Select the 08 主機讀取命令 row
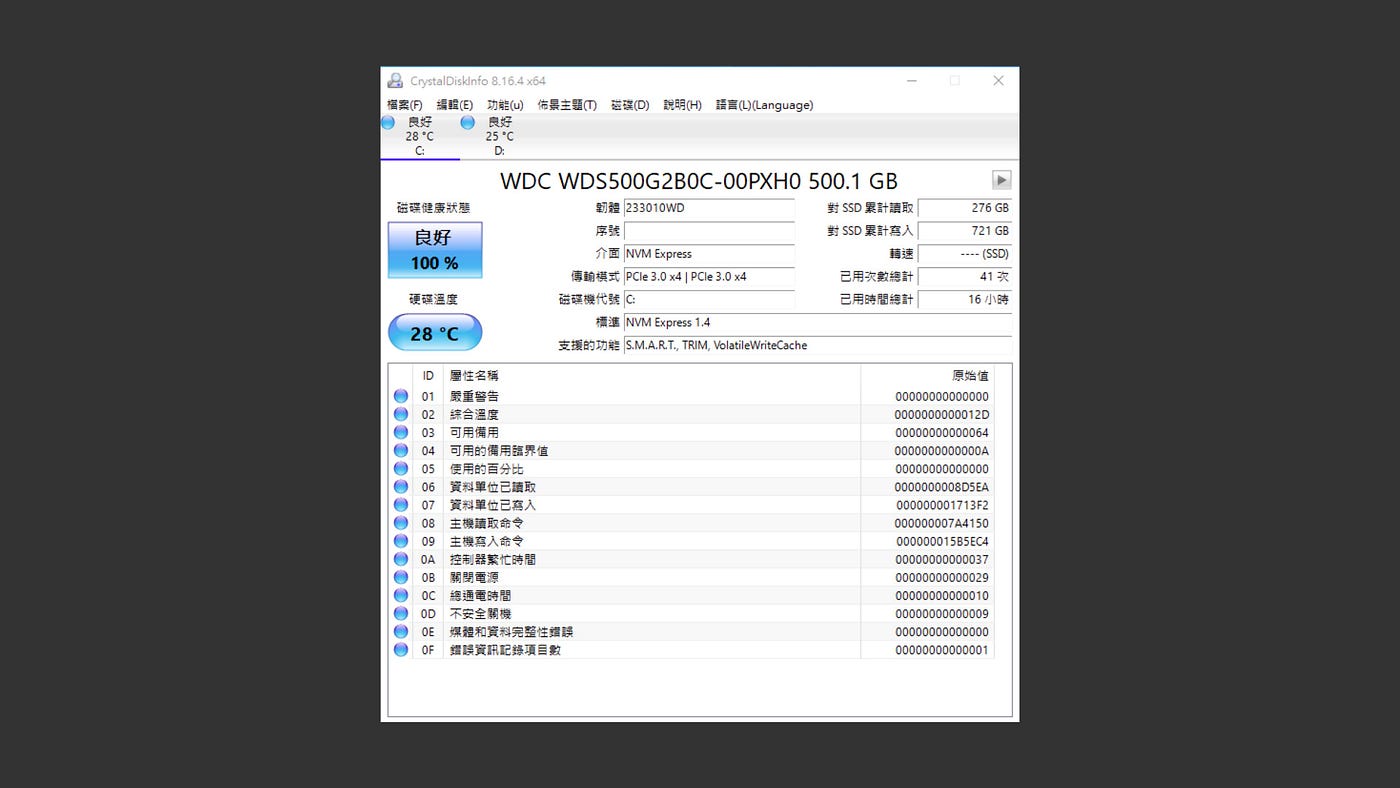1400x788 pixels. [691, 523]
